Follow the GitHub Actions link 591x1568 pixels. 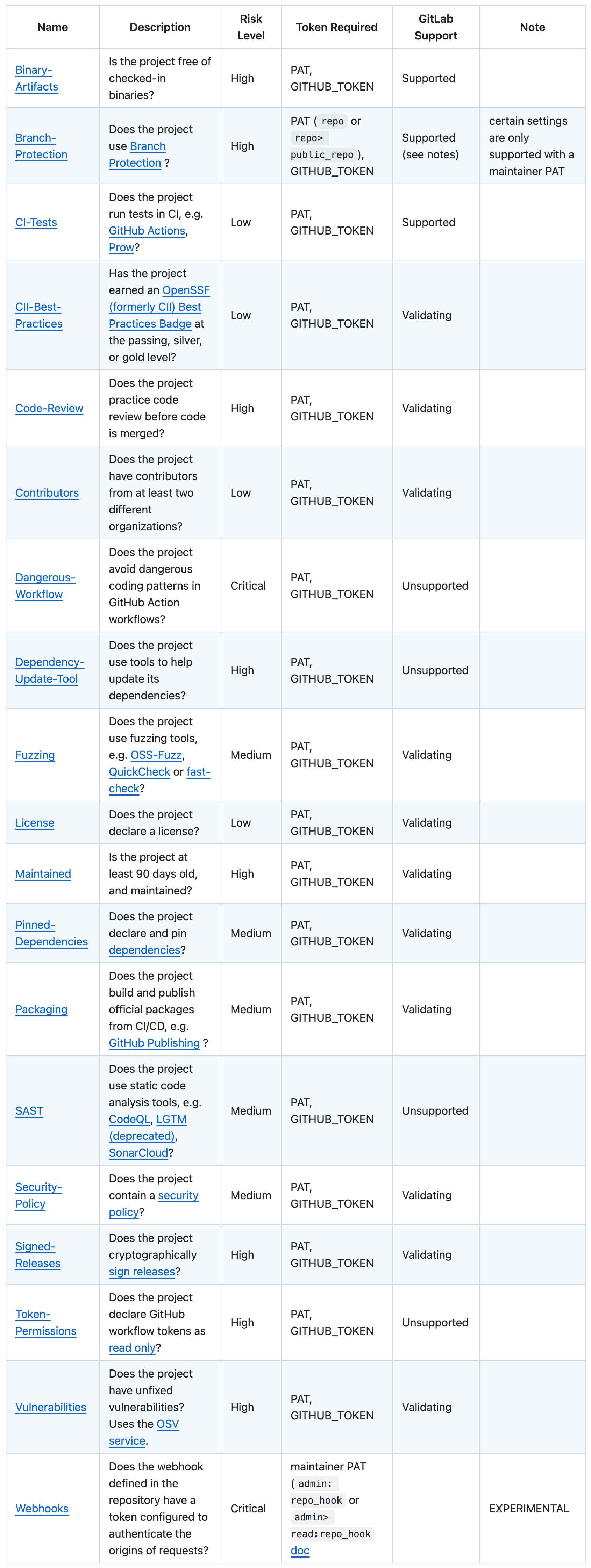coord(147,231)
